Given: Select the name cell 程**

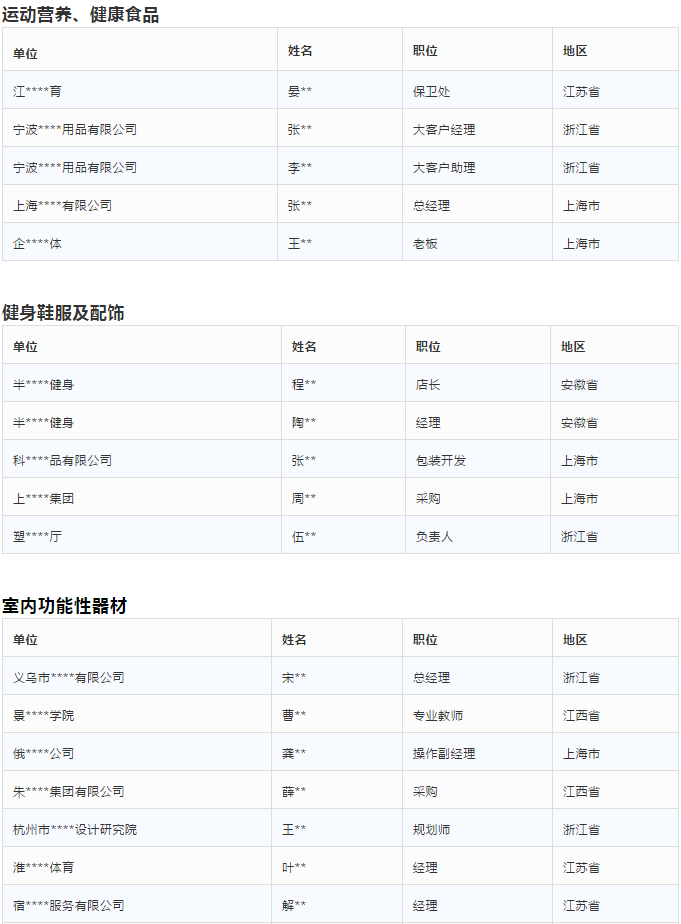Looking at the screenshot, I should [304, 384].
